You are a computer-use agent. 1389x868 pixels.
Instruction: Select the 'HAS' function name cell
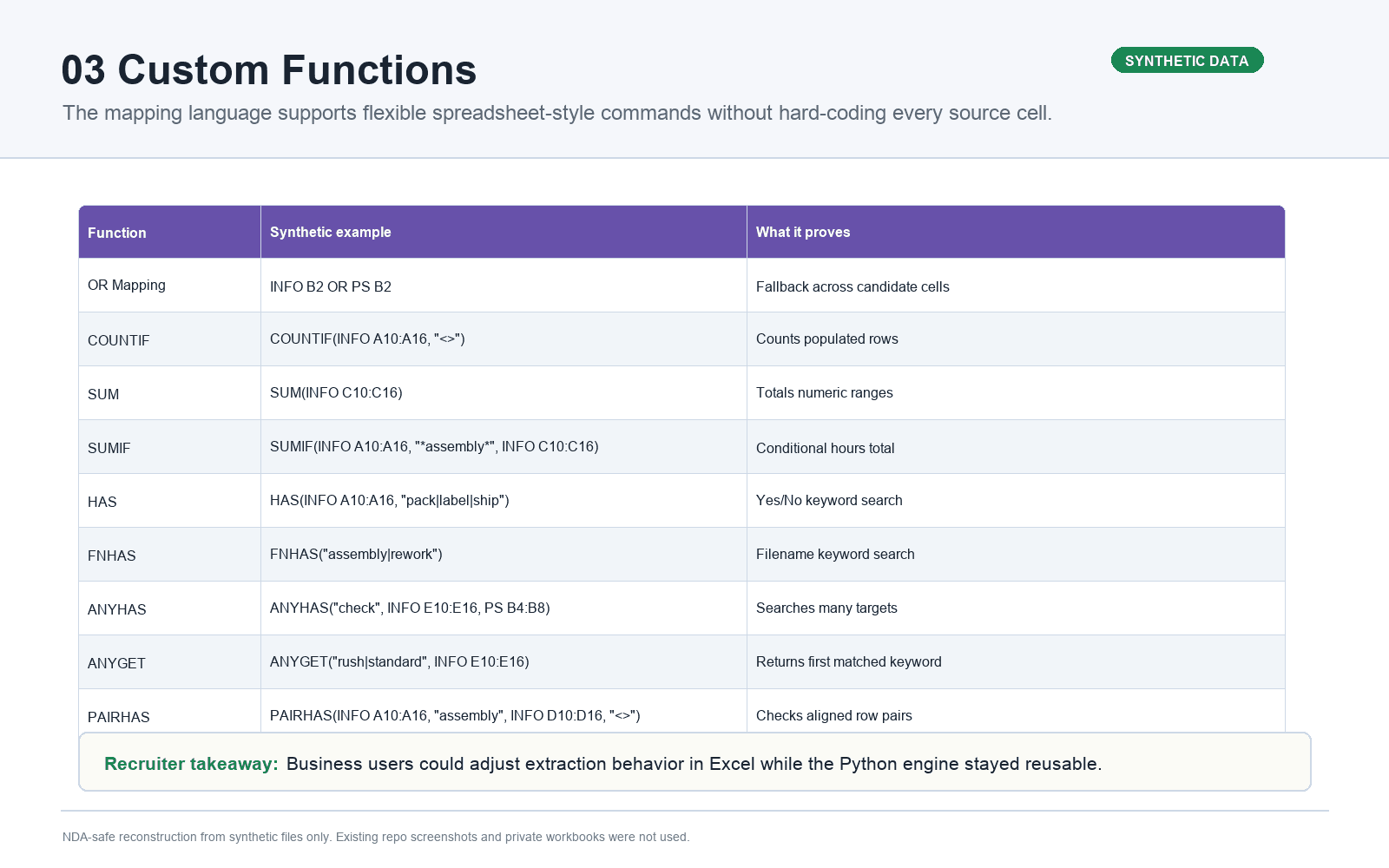[x=169, y=501]
